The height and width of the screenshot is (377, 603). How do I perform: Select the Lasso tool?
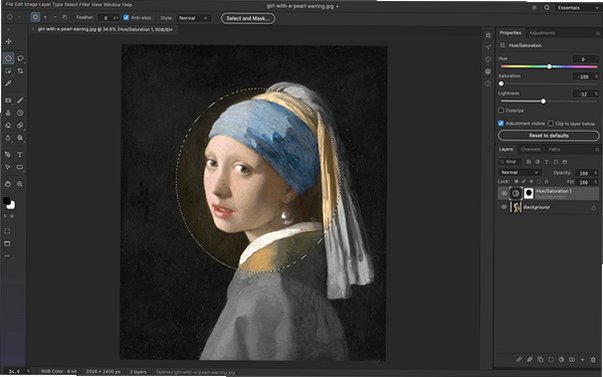(20, 58)
